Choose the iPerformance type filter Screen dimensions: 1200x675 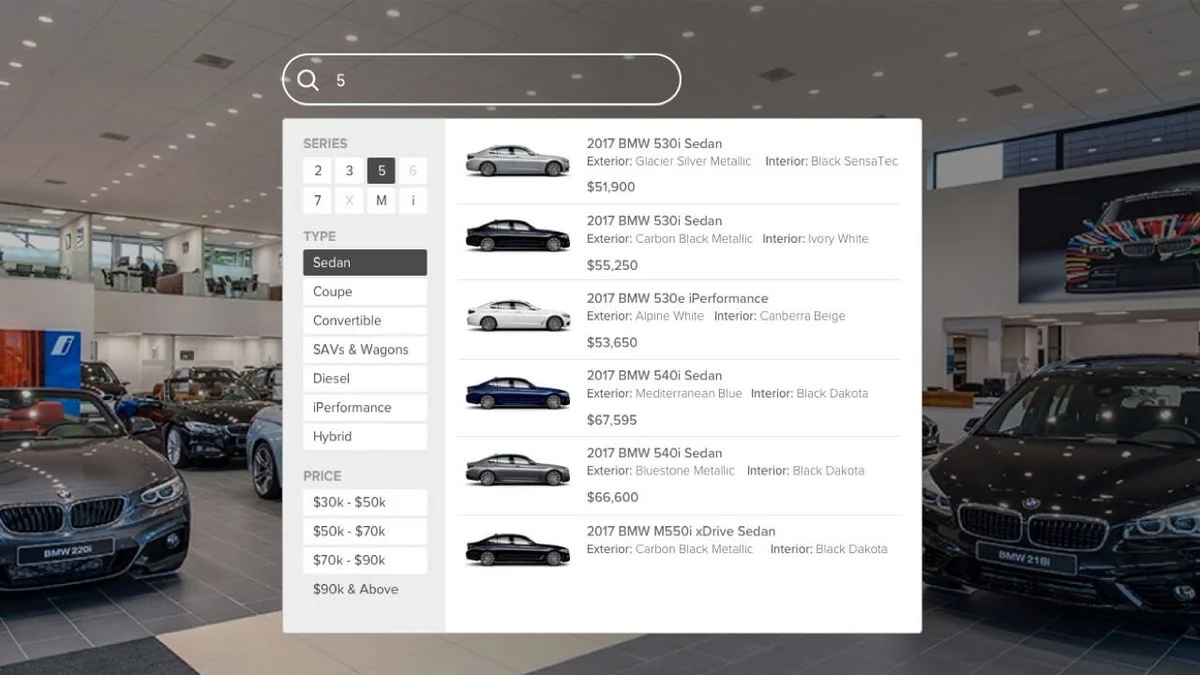pyautogui.click(x=364, y=407)
